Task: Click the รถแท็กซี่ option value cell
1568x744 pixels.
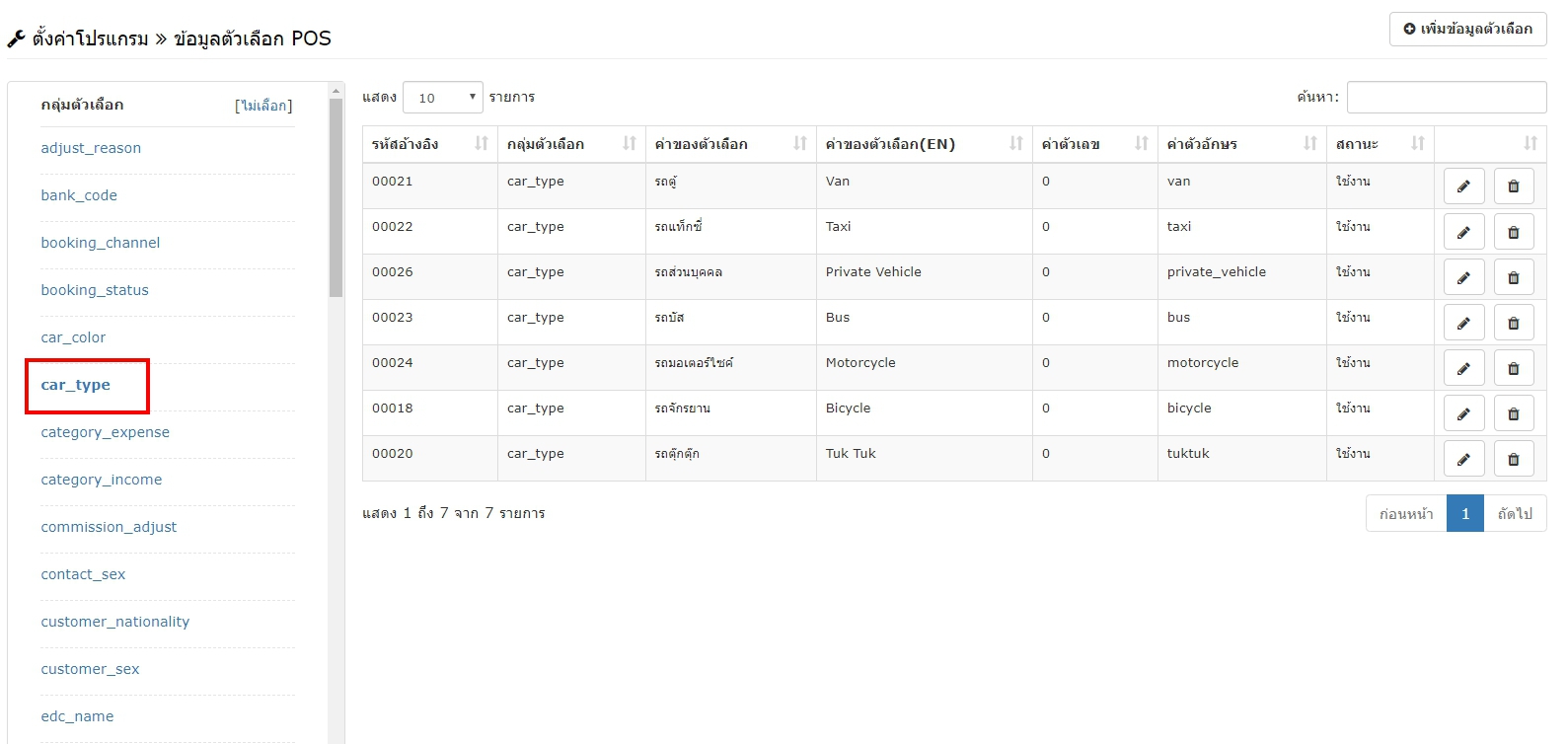Action: [731, 232]
